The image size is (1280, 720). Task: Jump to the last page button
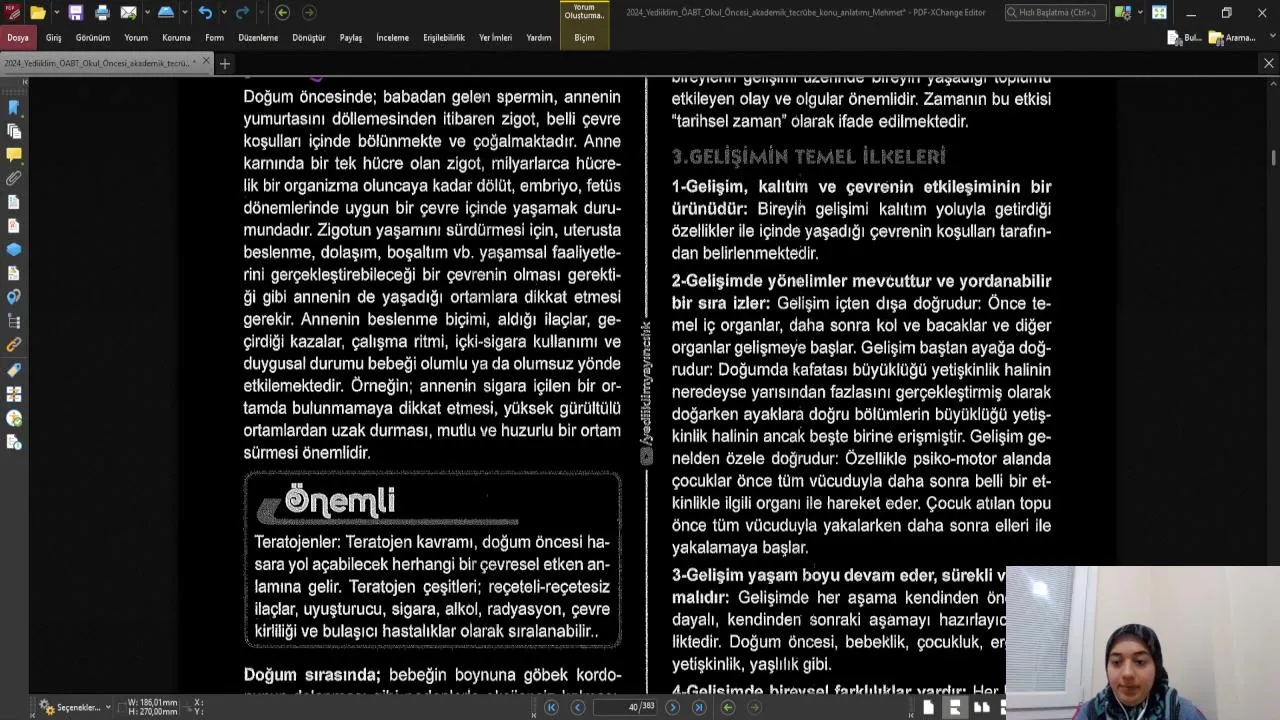(x=699, y=707)
